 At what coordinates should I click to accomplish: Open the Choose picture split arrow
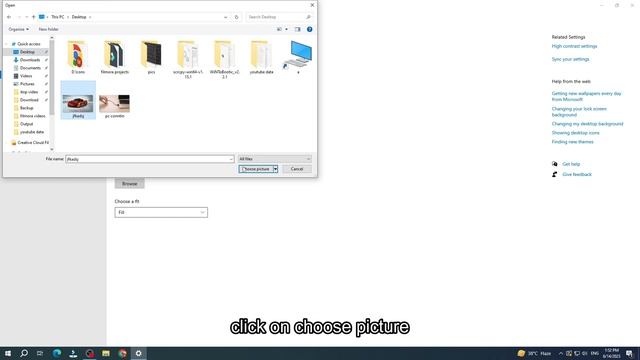click(276, 169)
